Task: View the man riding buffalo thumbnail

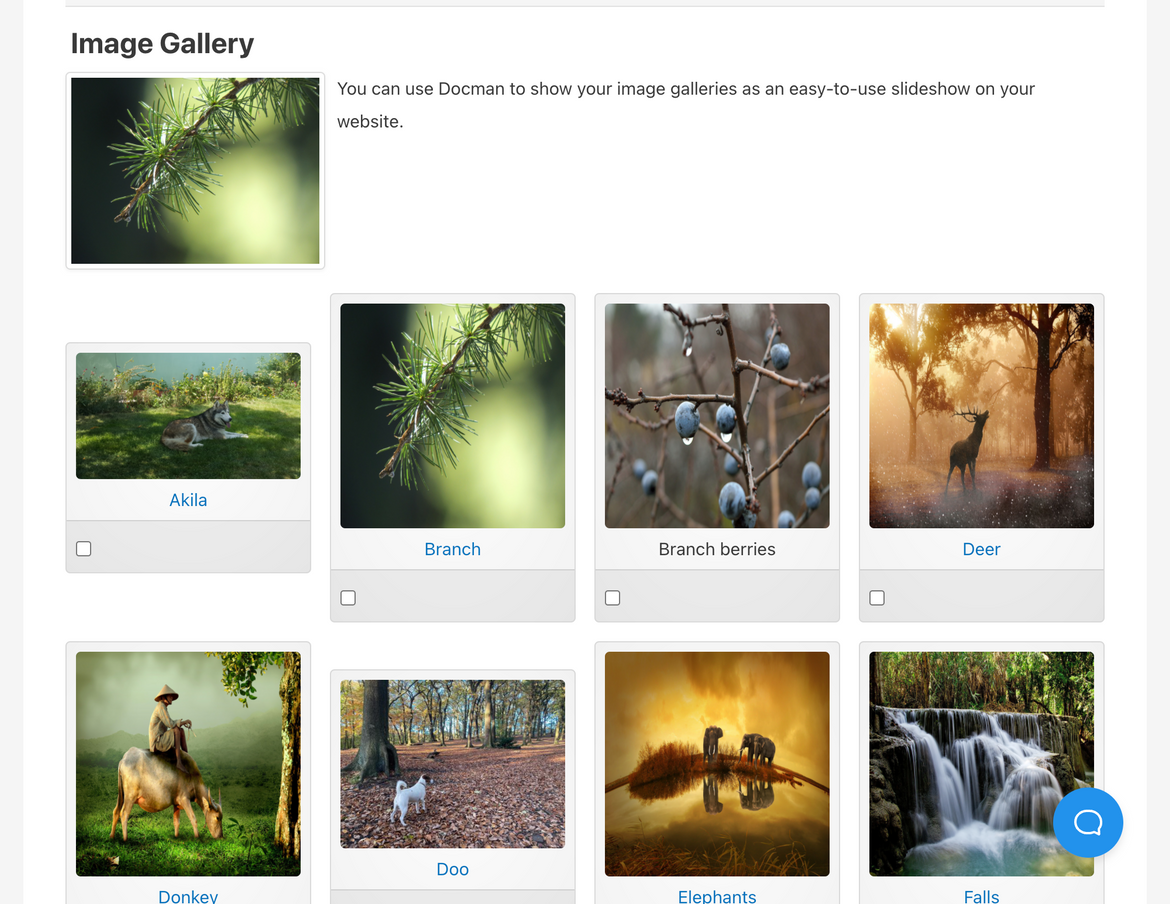Action: tap(188, 764)
